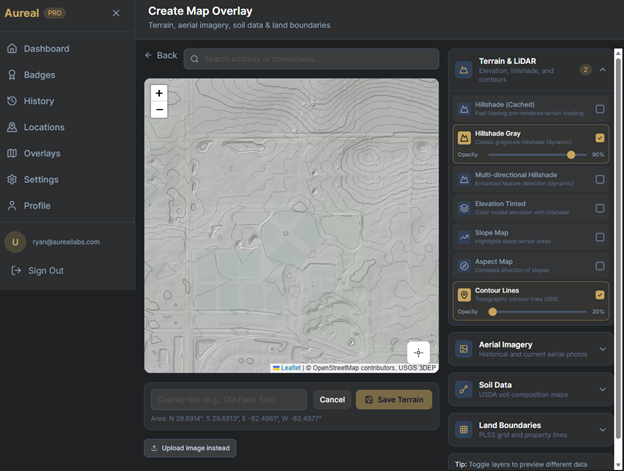This screenshot has height=471, width=624.
Task: Expand the Land Boundaries section
Action: click(x=603, y=430)
